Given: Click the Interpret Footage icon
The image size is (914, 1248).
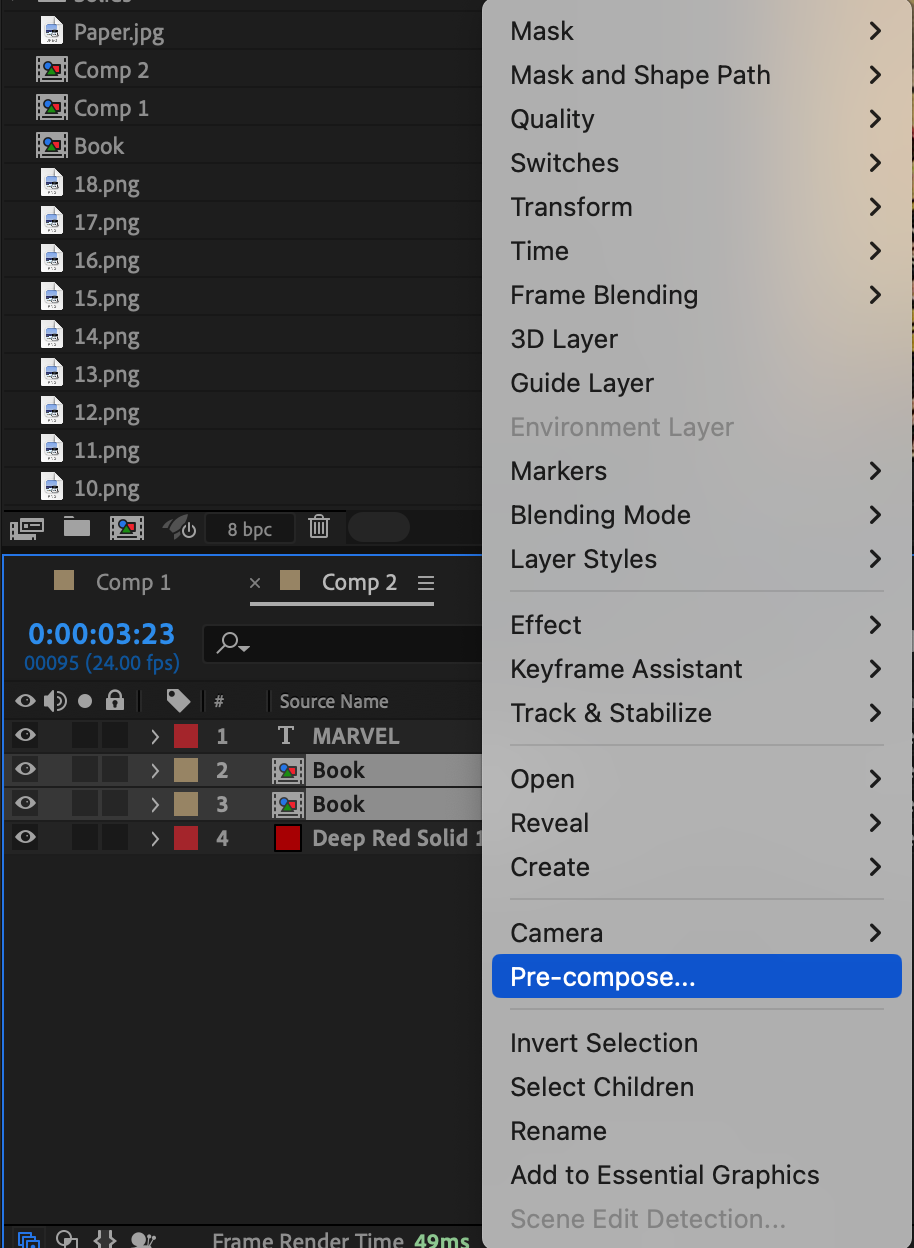Looking at the screenshot, I should 25,528.
